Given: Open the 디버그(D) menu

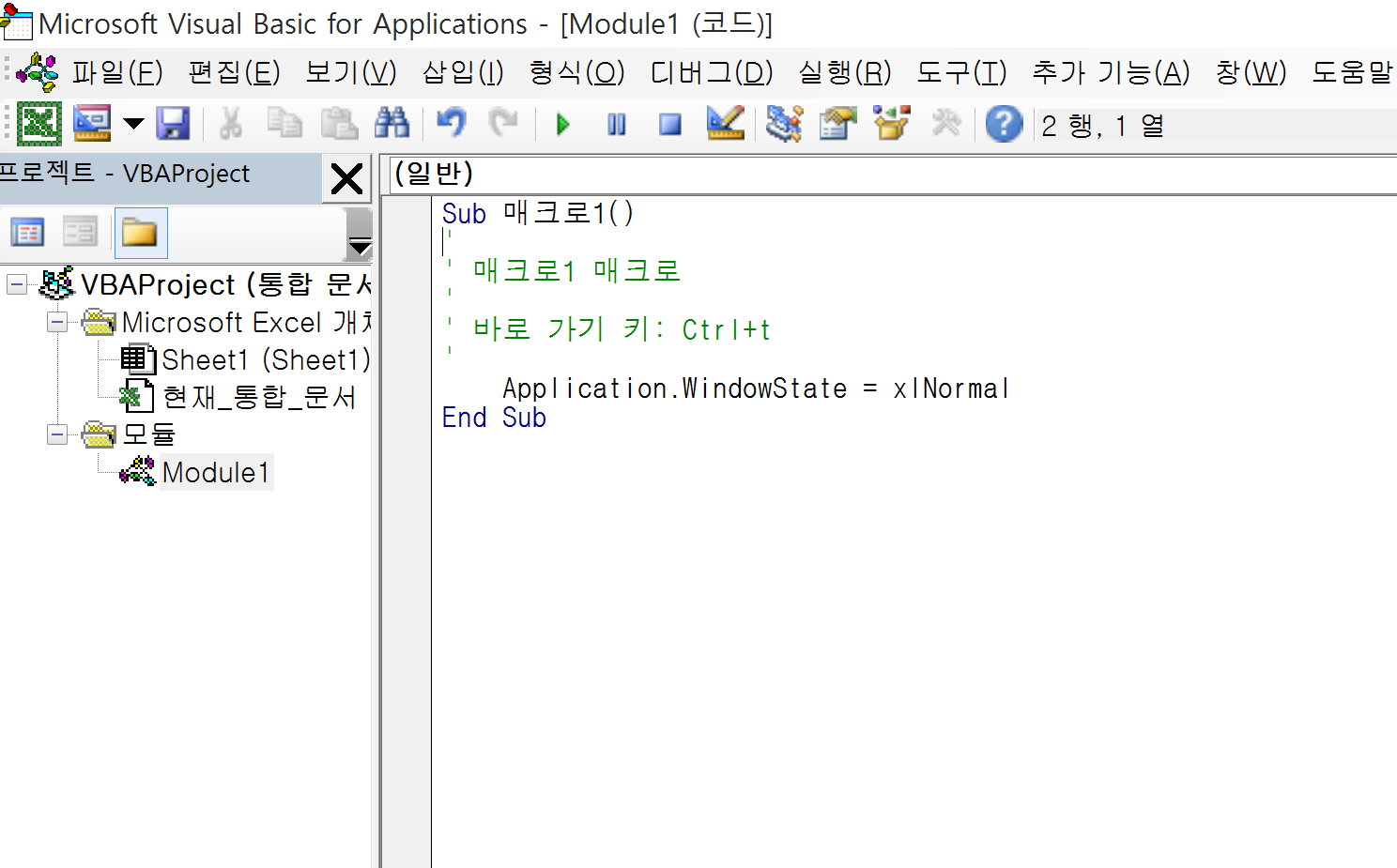Looking at the screenshot, I should (712, 72).
